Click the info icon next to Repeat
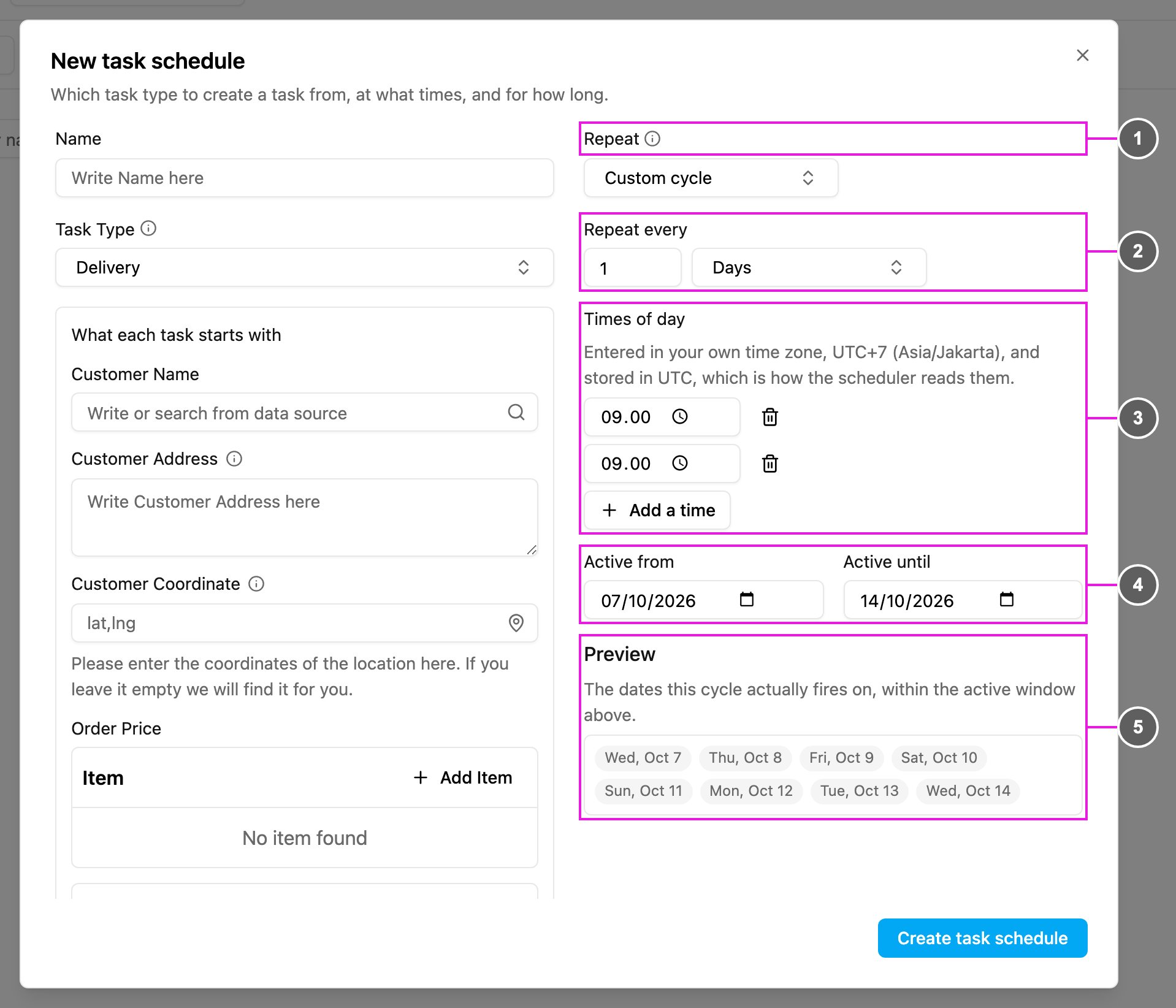The height and width of the screenshot is (1008, 1176). [653, 139]
